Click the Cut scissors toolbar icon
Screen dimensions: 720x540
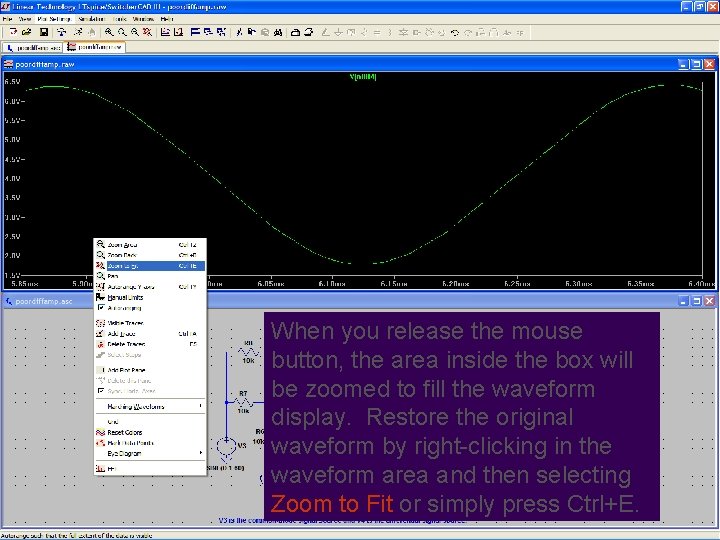(x=239, y=32)
